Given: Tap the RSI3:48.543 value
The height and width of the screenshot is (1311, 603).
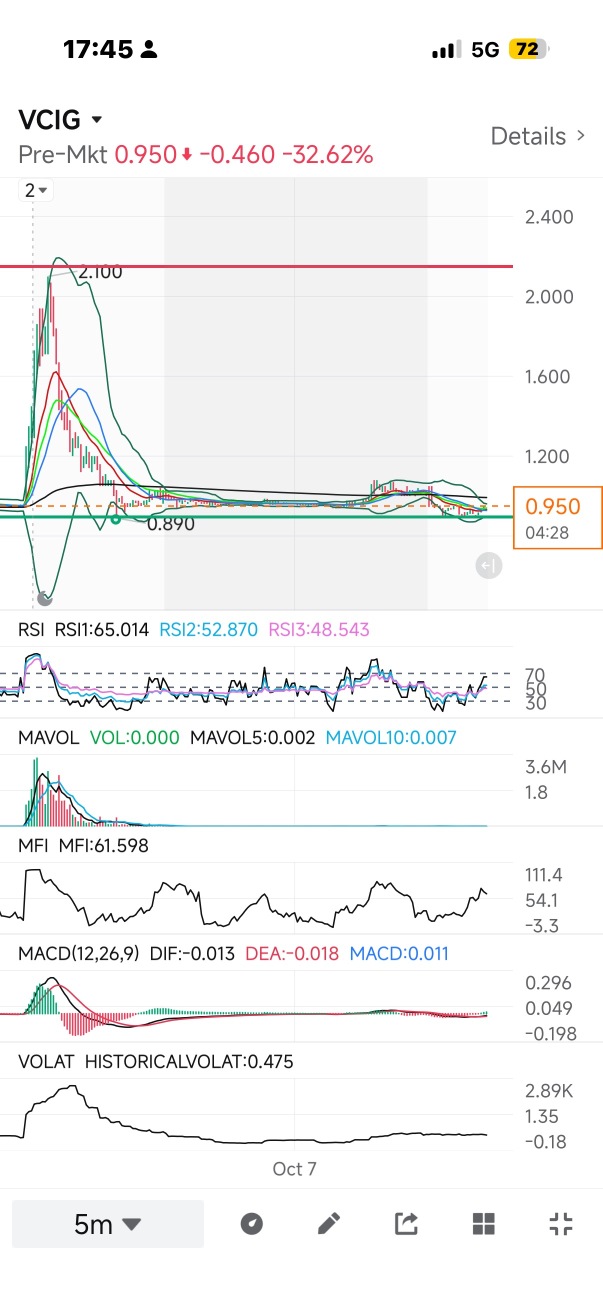Looking at the screenshot, I should pyautogui.click(x=318, y=630).
